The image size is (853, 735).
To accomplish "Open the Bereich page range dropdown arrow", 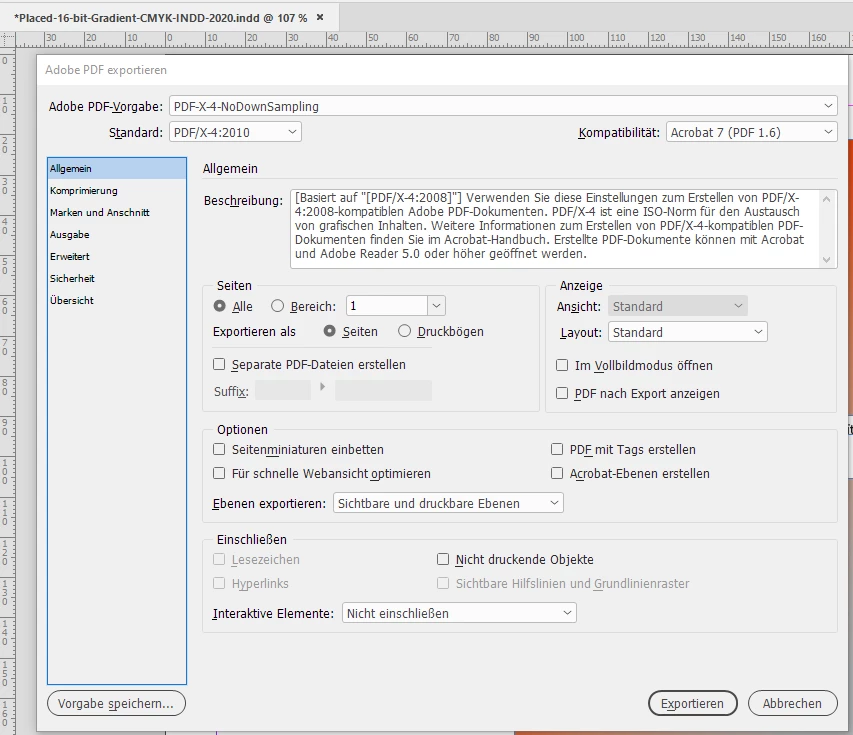I will click(436, 306).
